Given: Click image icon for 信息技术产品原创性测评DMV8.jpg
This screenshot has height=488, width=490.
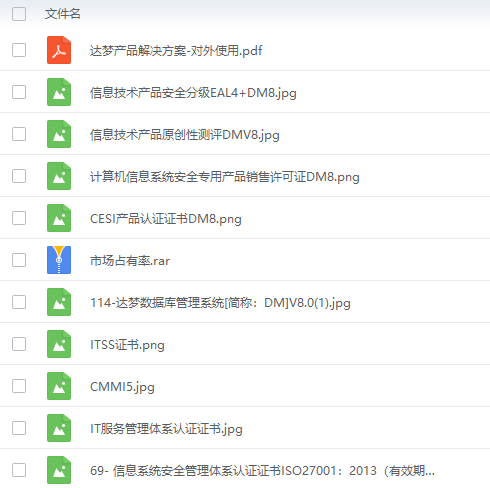Looking at the screenshot, I should coord(59,134).
